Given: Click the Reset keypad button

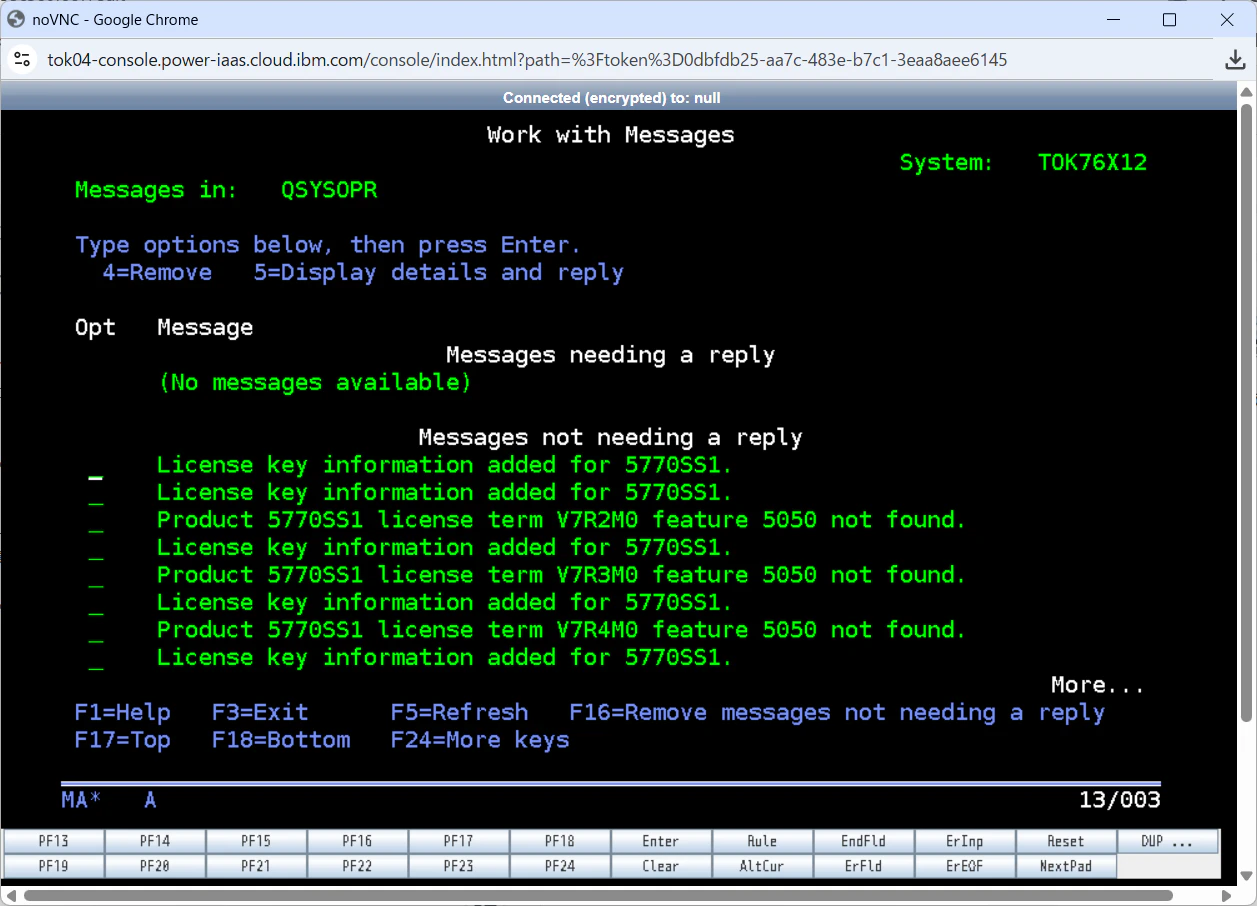Looking at the screenshot, I should [x=1066, y=841].
